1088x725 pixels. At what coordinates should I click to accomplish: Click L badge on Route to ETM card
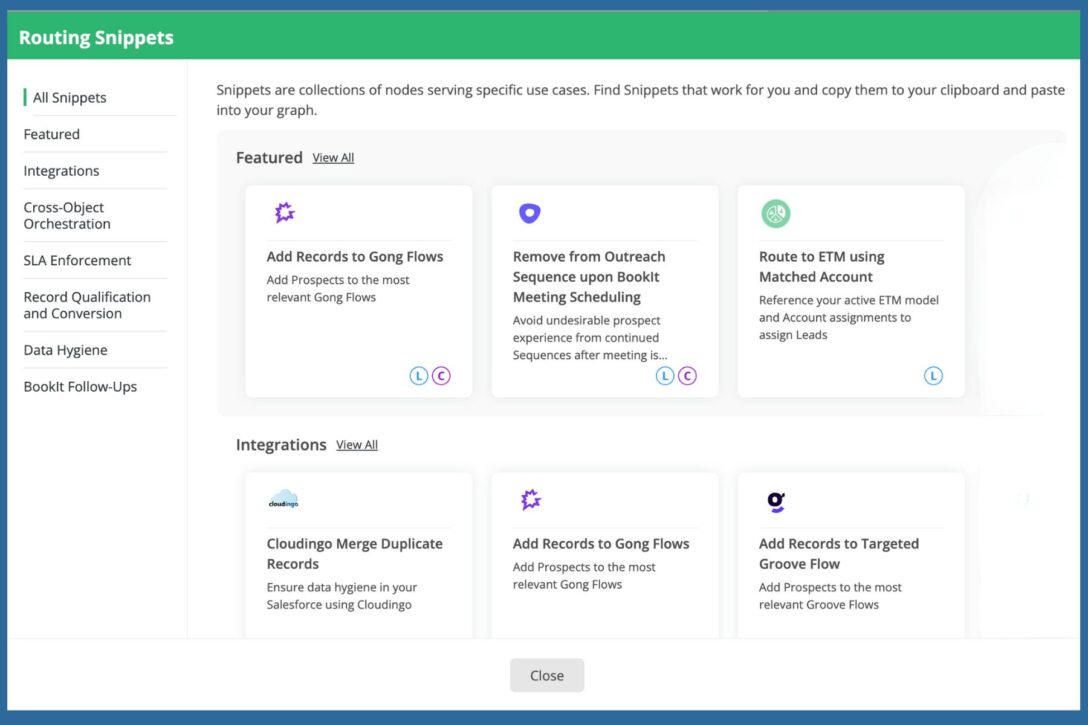(933, 375)
